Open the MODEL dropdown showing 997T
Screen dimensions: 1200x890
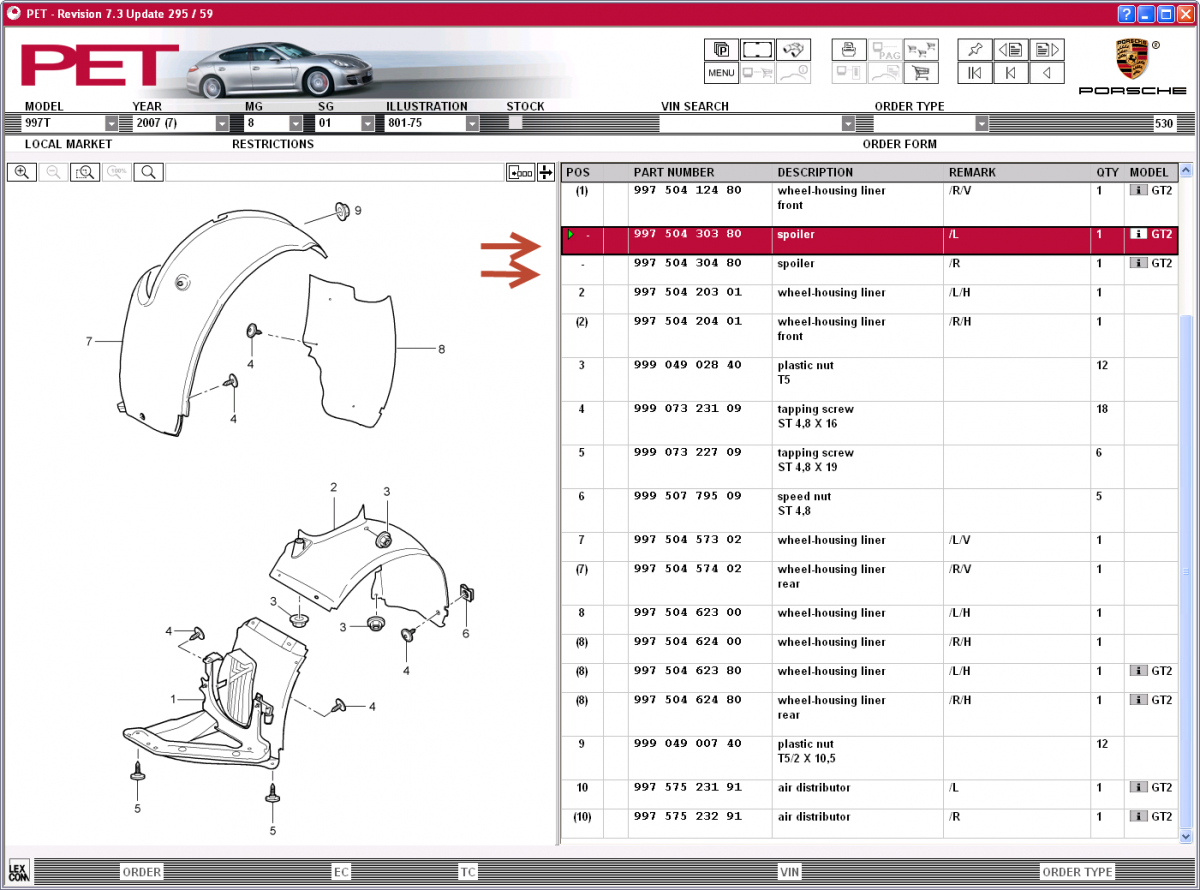pyautogui.click(x=111, y=124)
